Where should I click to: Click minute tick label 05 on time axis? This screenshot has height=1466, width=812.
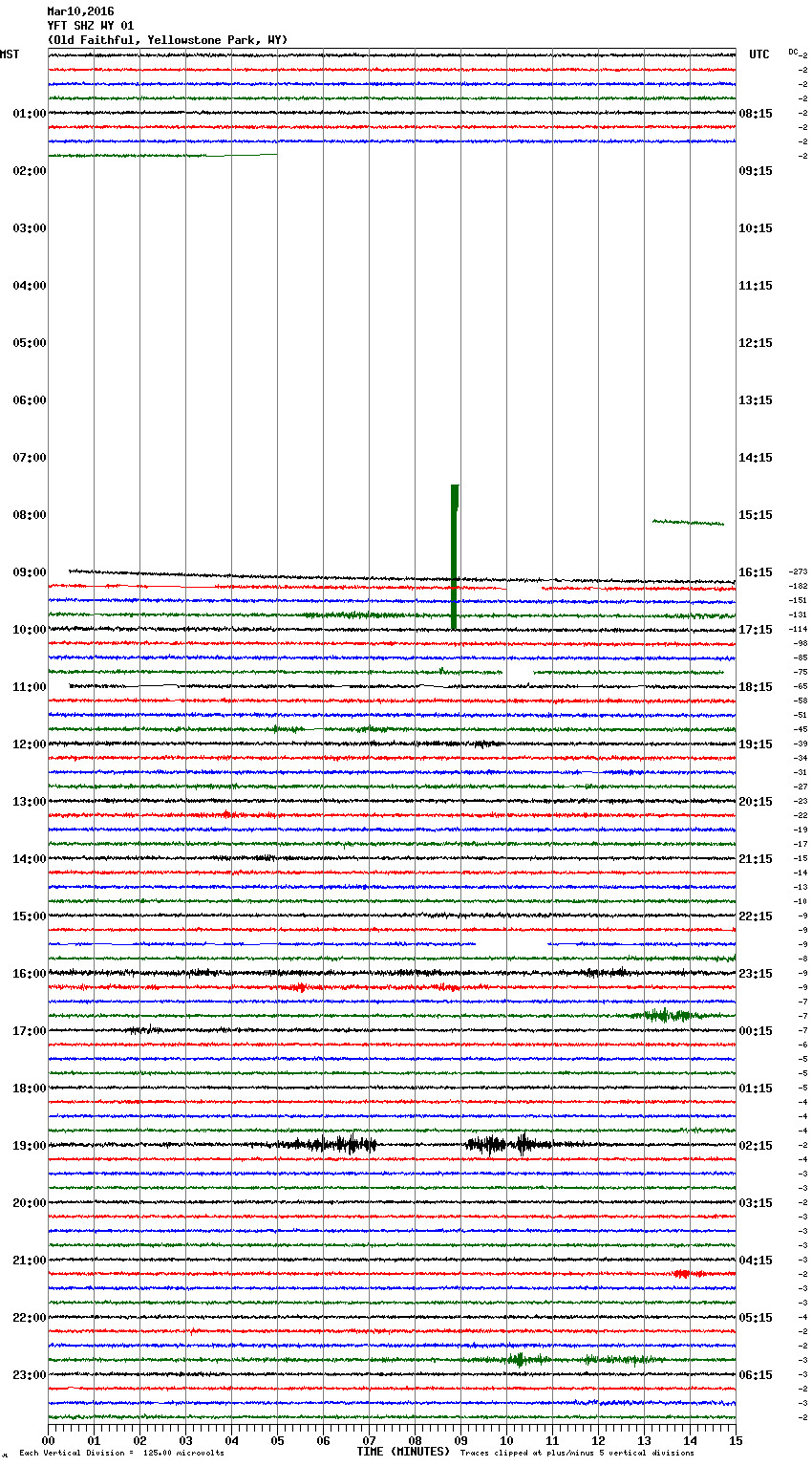(x=278, y=1441)
